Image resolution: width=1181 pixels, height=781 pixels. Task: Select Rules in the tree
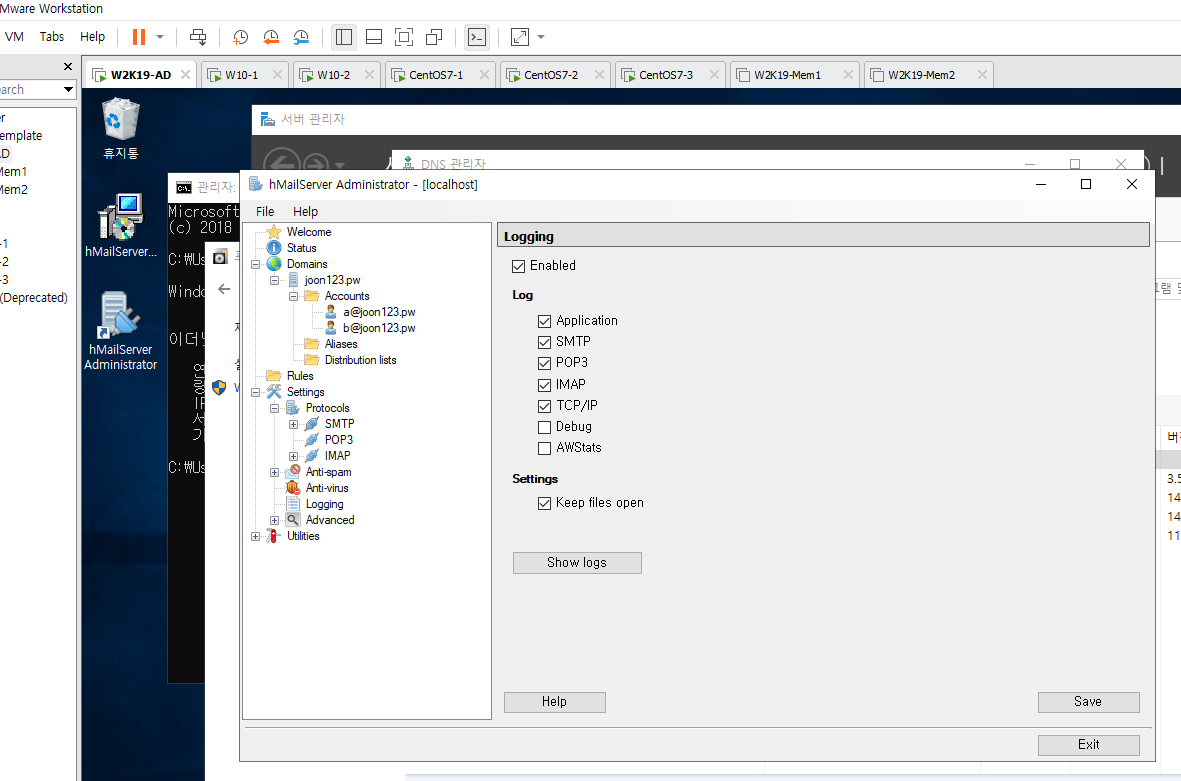coord(300,376)
